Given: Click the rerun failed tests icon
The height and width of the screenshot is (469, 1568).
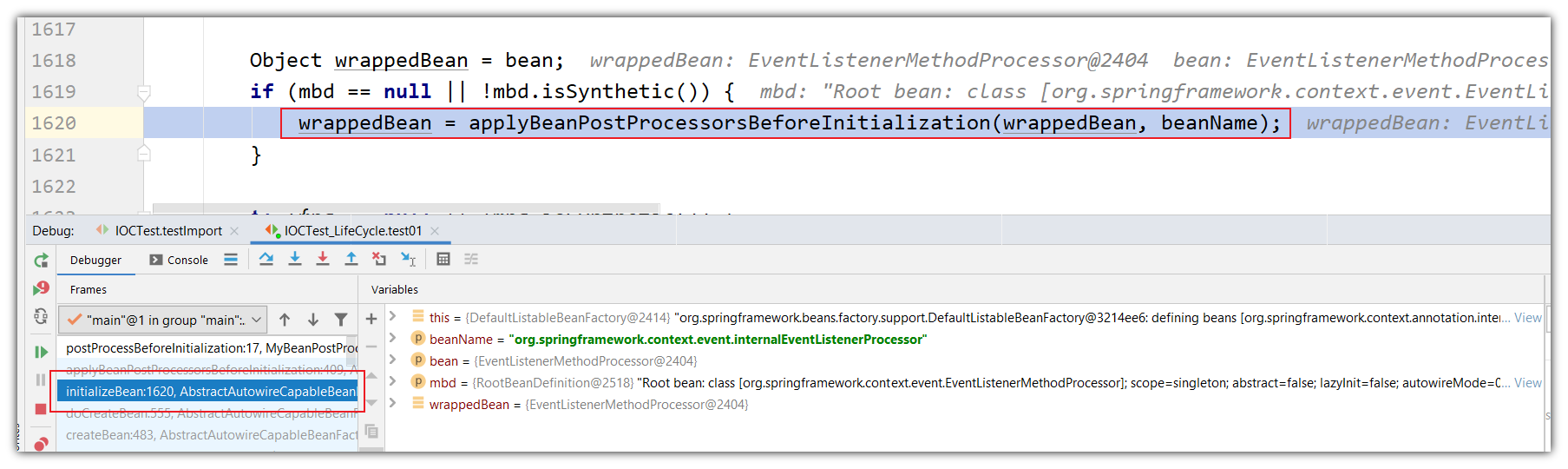Looking at the screenshot, I should click(x=41, y=288).
